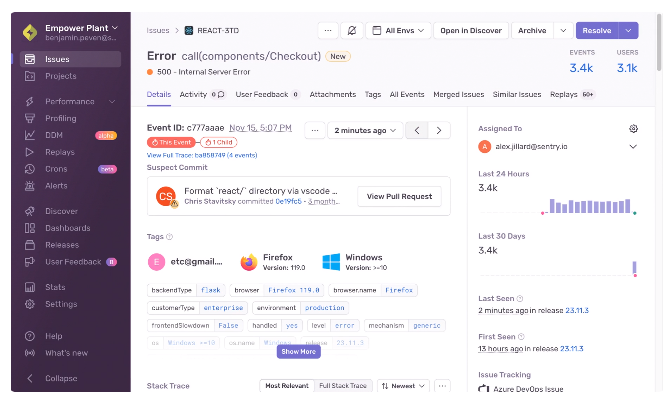Select the Most Relevant stack trace toggle

(x=287, y=385)
